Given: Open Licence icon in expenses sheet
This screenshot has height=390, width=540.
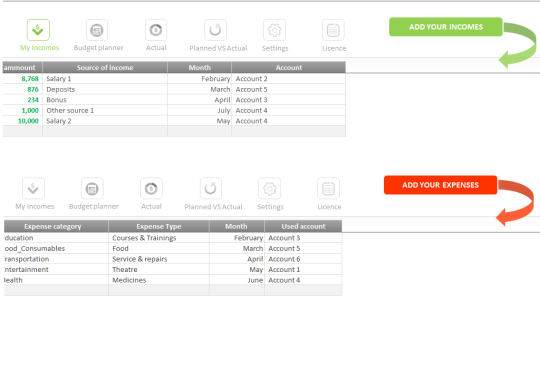Looking at the screenshot, I should 328,188.
